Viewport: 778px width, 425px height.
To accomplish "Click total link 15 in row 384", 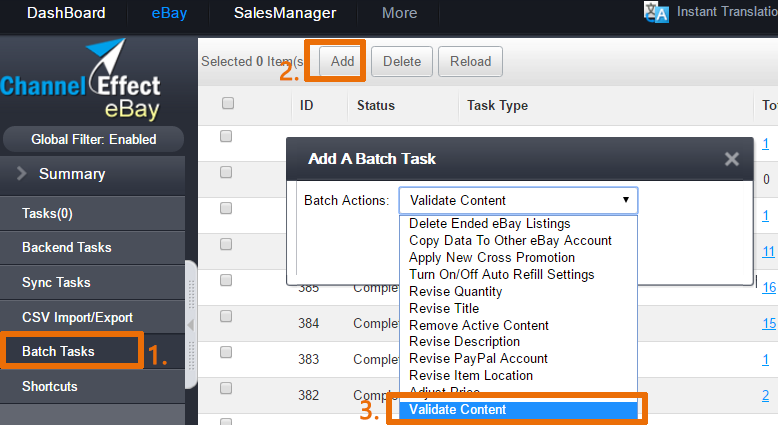I will click(769, 323).
